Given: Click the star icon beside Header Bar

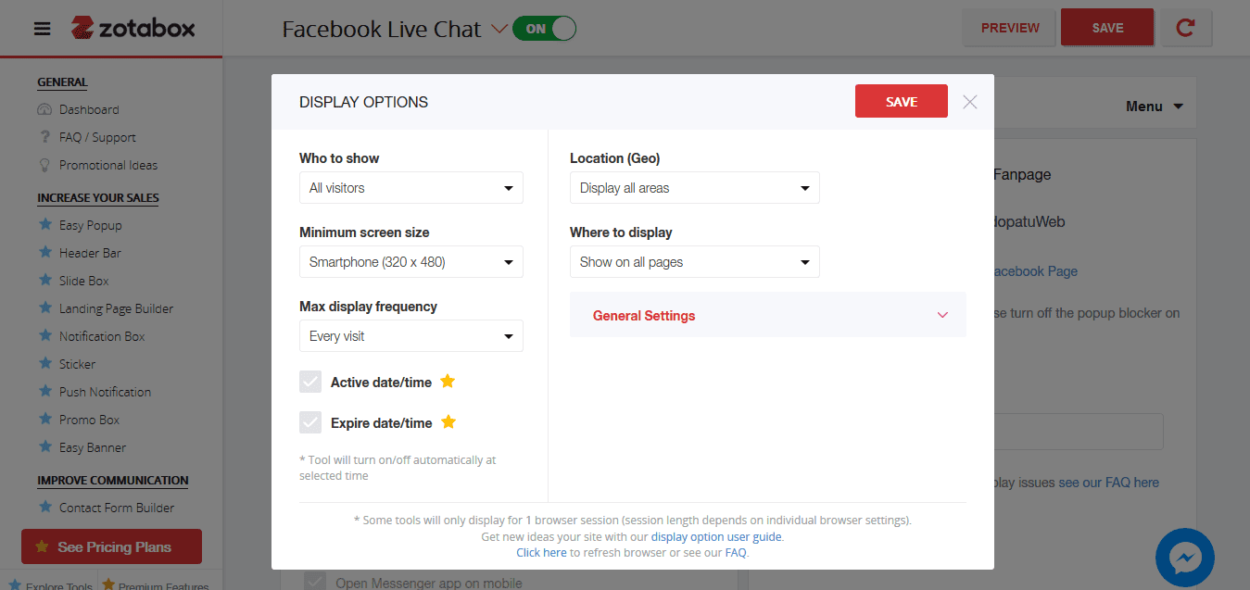Looking at the screenshot, I should tap(44, 253).
